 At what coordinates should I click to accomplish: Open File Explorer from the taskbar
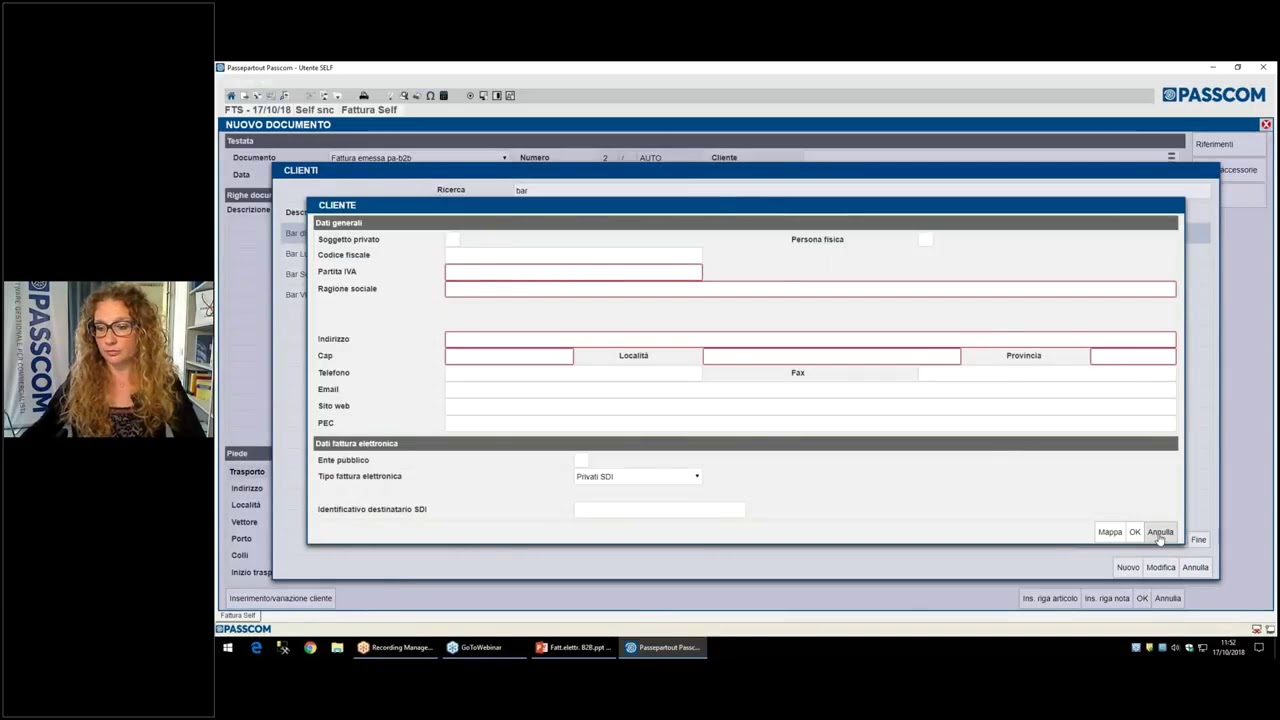tap(337, 648)
